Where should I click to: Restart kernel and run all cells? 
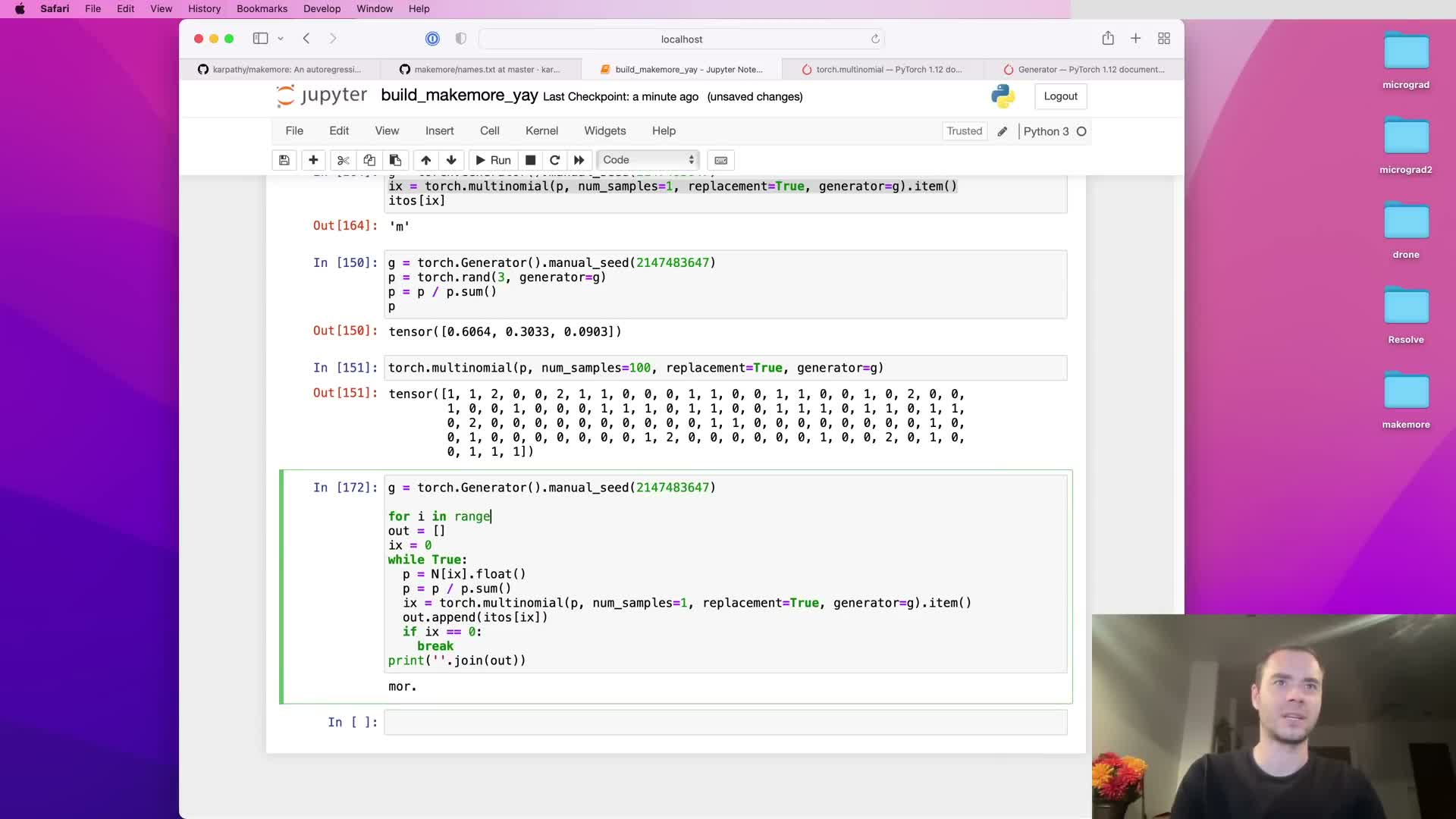point(579,160)
